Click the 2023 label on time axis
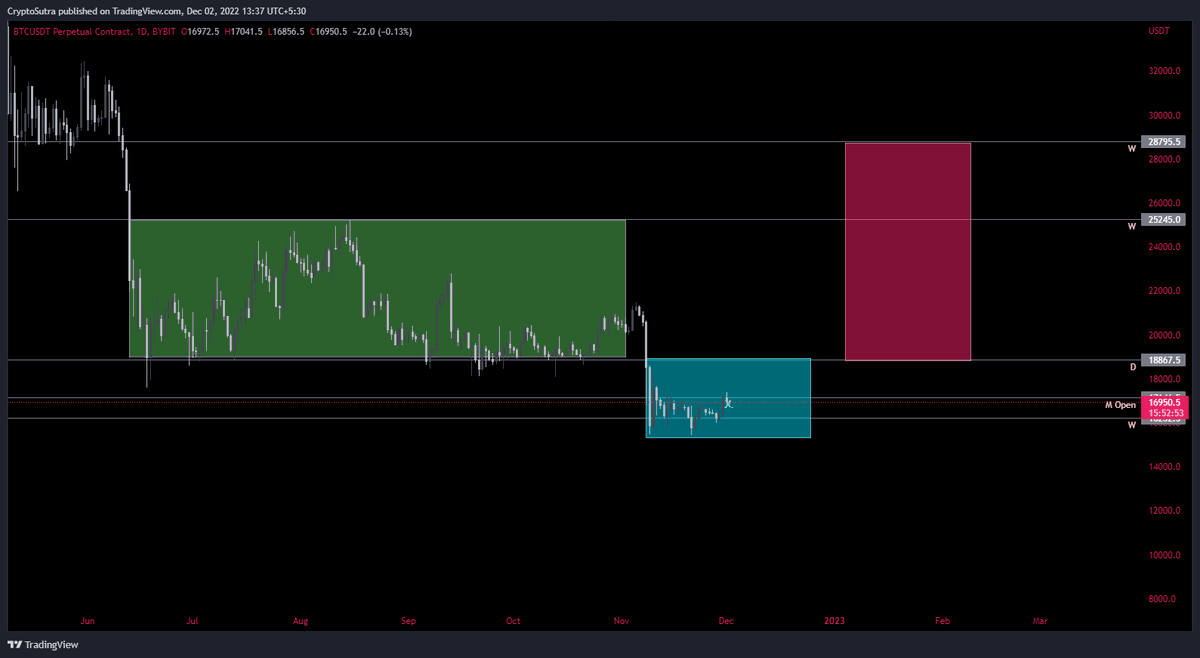This screenshot has width=1200, height=658. click(835, 621)
